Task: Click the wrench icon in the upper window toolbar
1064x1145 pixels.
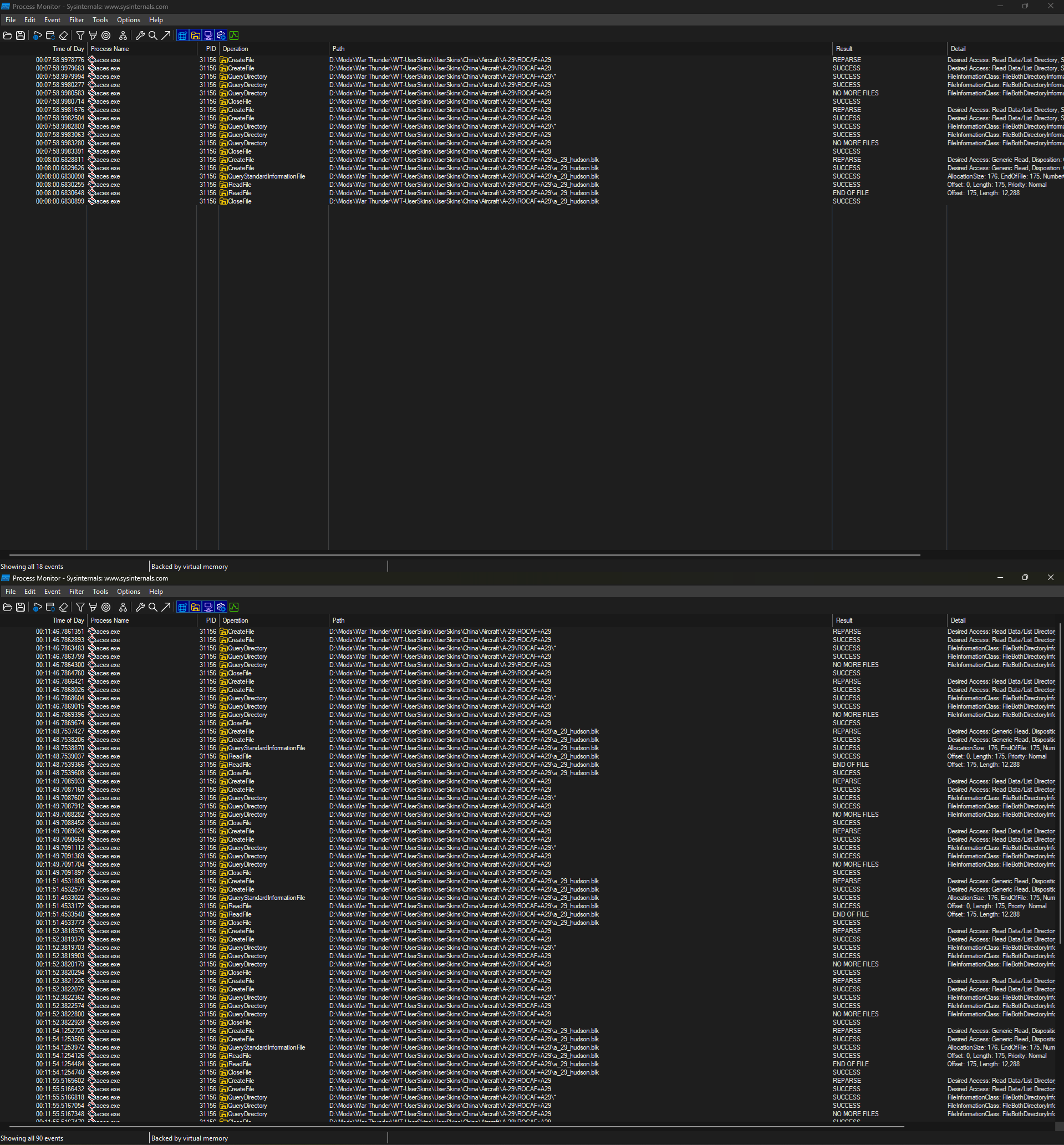Action: click(140, 35)
